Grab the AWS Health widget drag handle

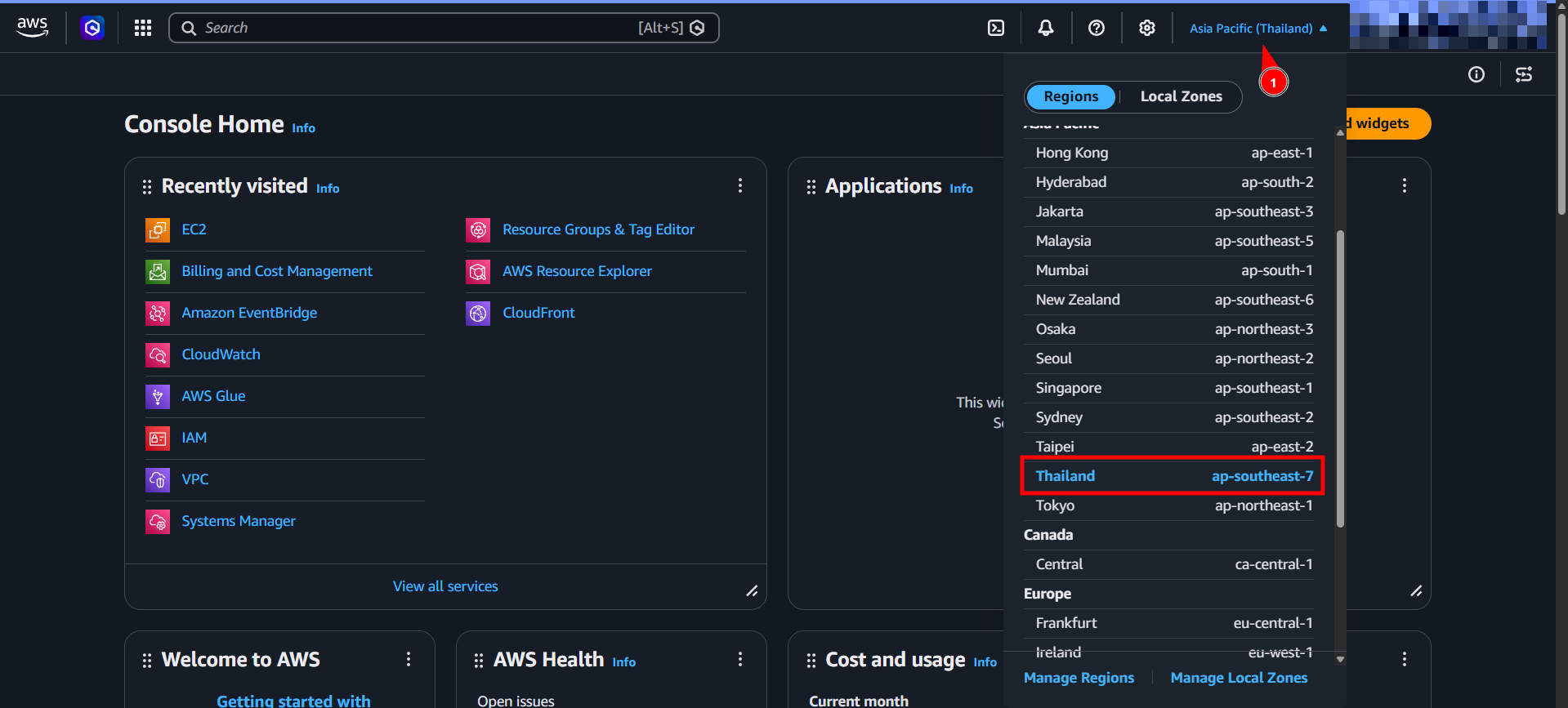[479, 661]
